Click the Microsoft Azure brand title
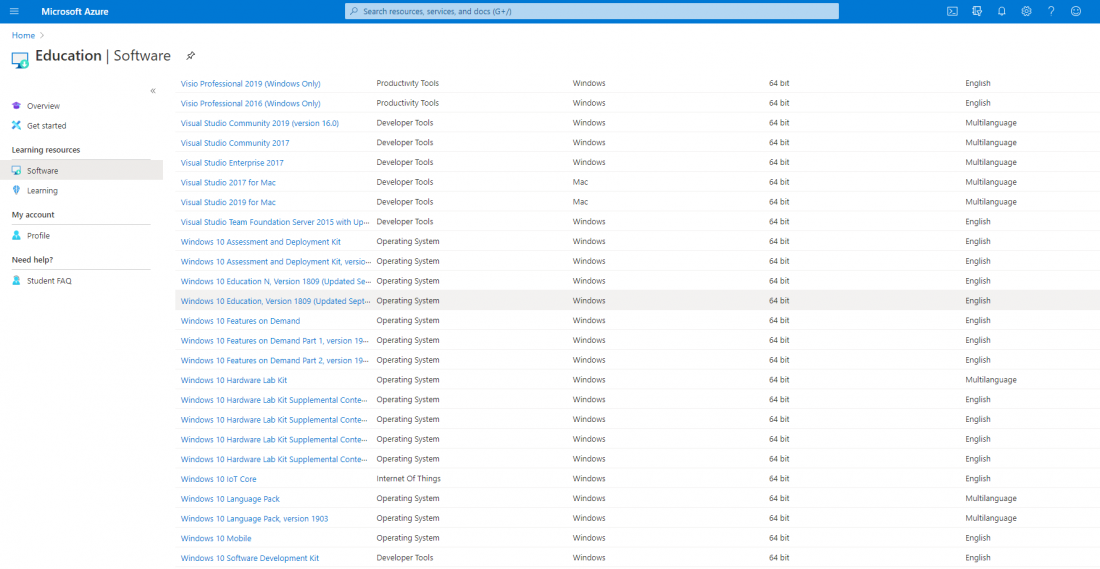Screen dimensions: 1100x569 [75, 11]
